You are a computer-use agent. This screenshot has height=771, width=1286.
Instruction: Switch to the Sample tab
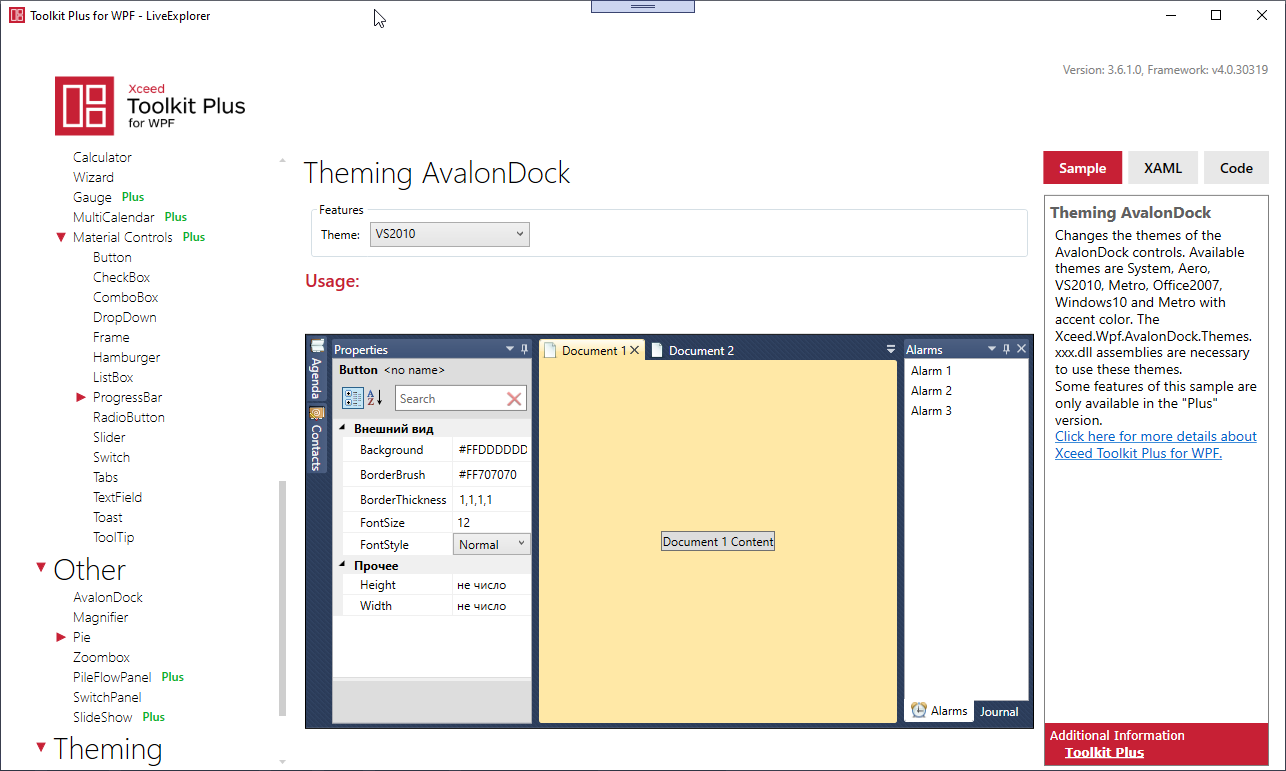coord(1082,168)
